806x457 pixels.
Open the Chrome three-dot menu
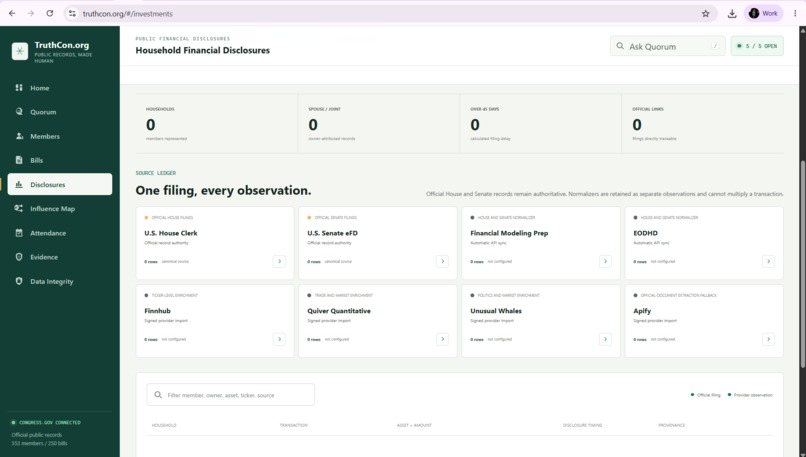click(x=795, y=14)
